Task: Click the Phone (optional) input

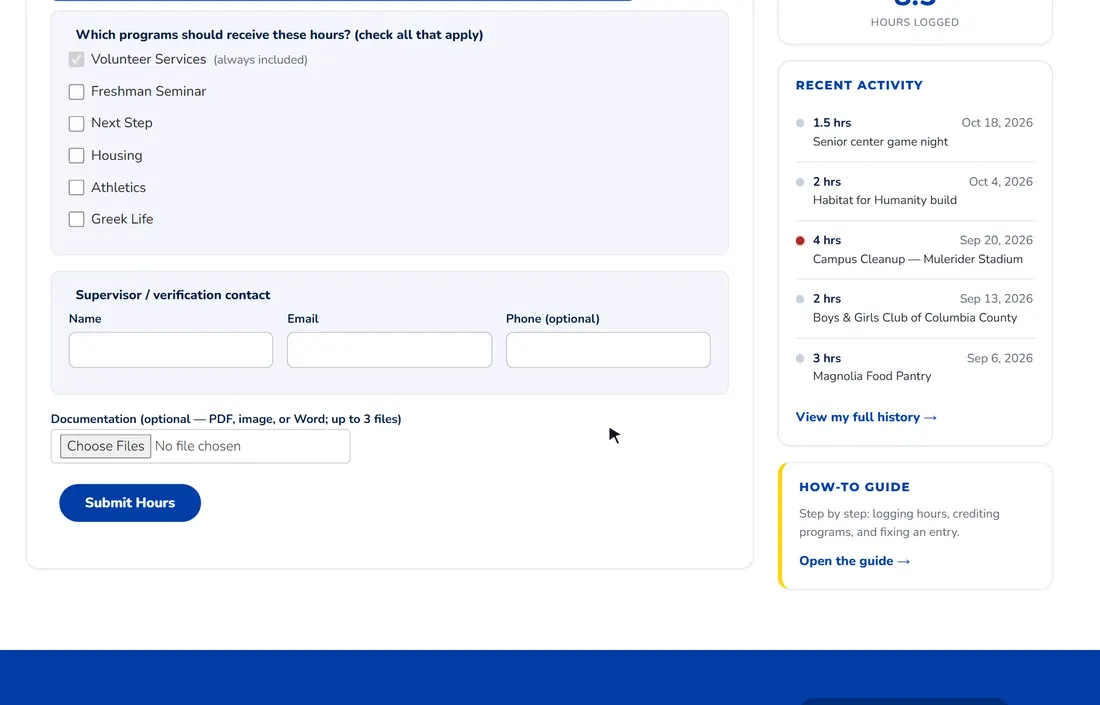Action: [x=608, y=350]
